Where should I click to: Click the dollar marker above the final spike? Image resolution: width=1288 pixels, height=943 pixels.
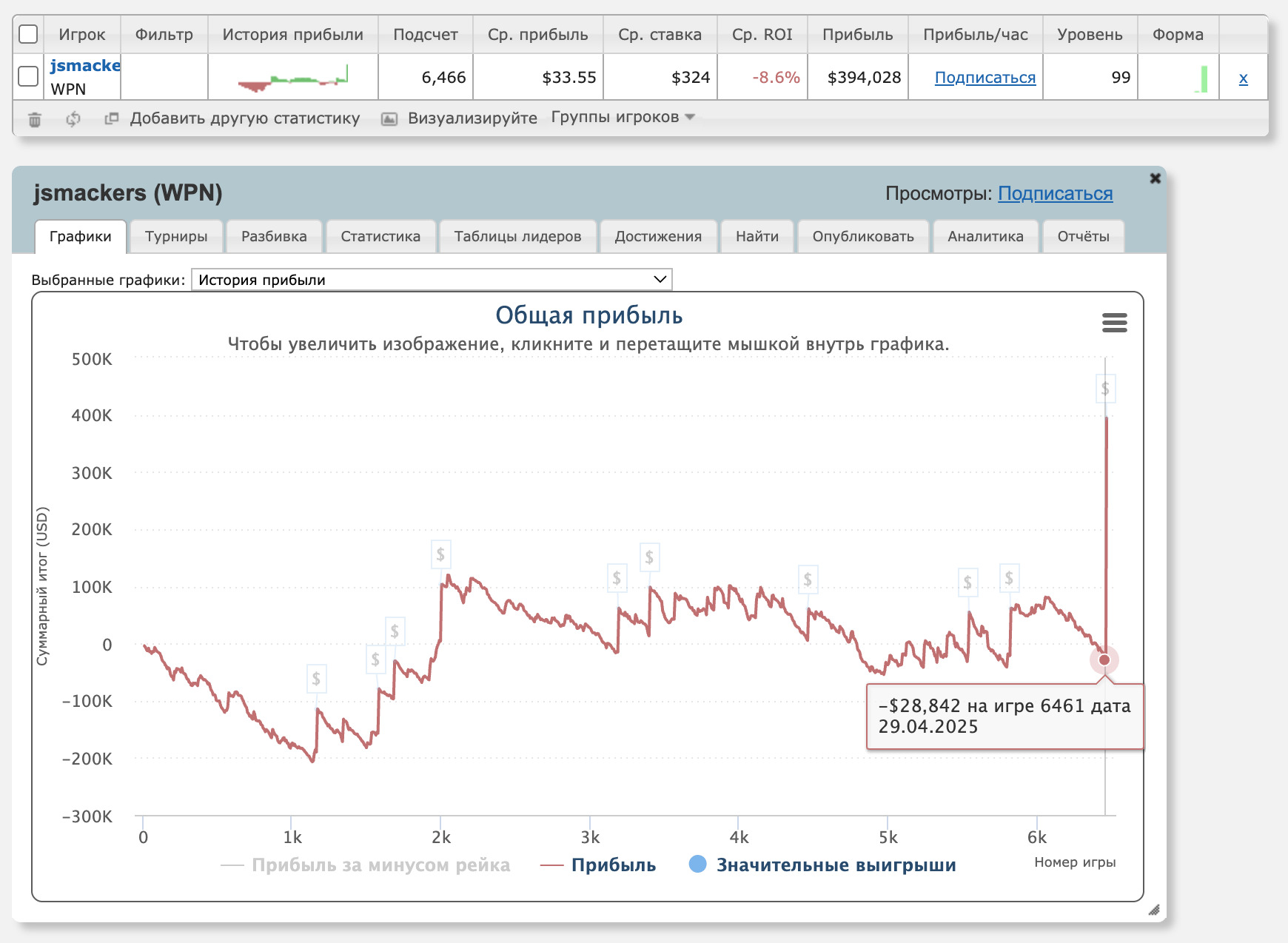1105,389
